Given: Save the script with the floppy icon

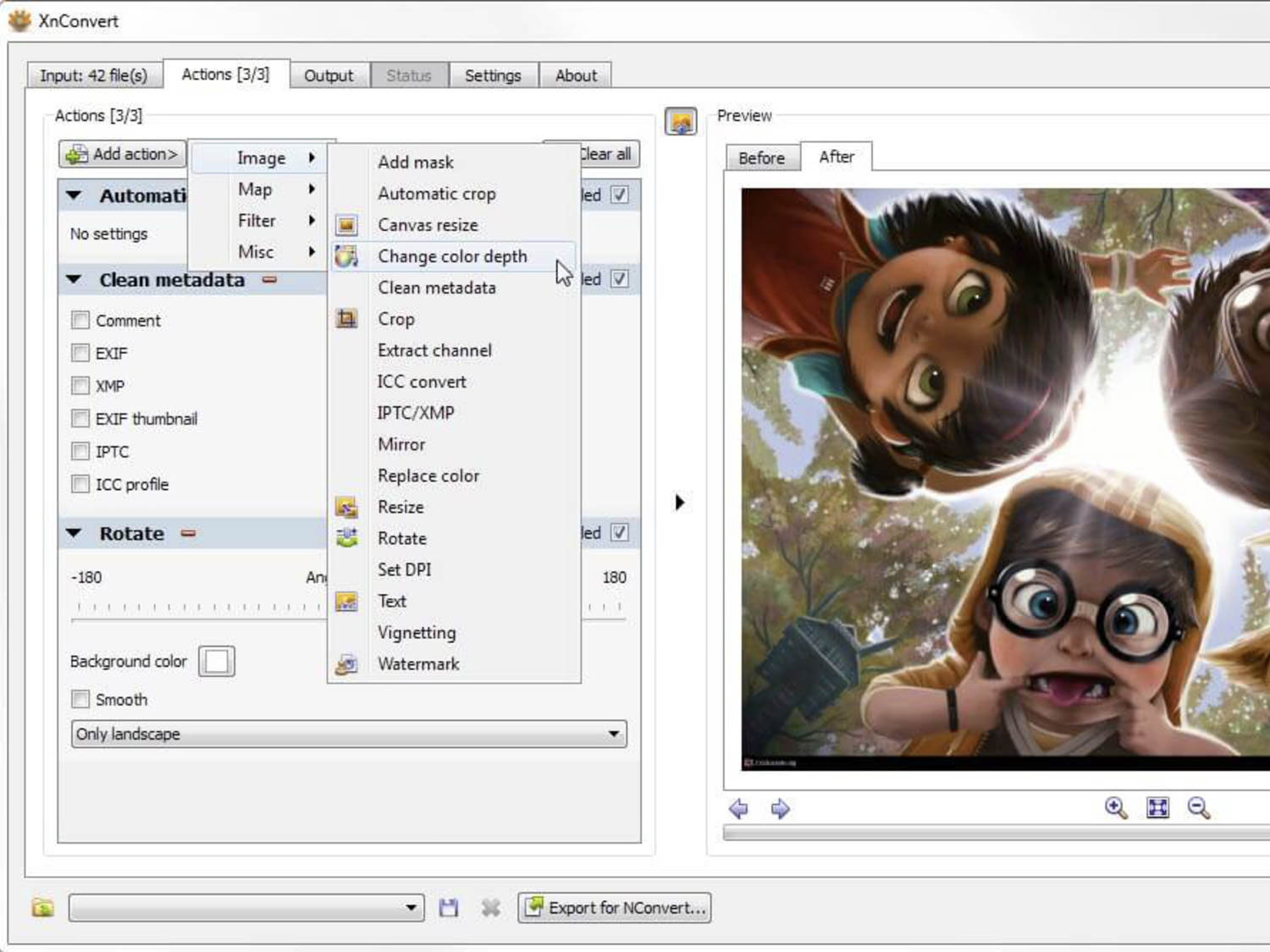Looking at the screenshot, I should click(449, 908).
